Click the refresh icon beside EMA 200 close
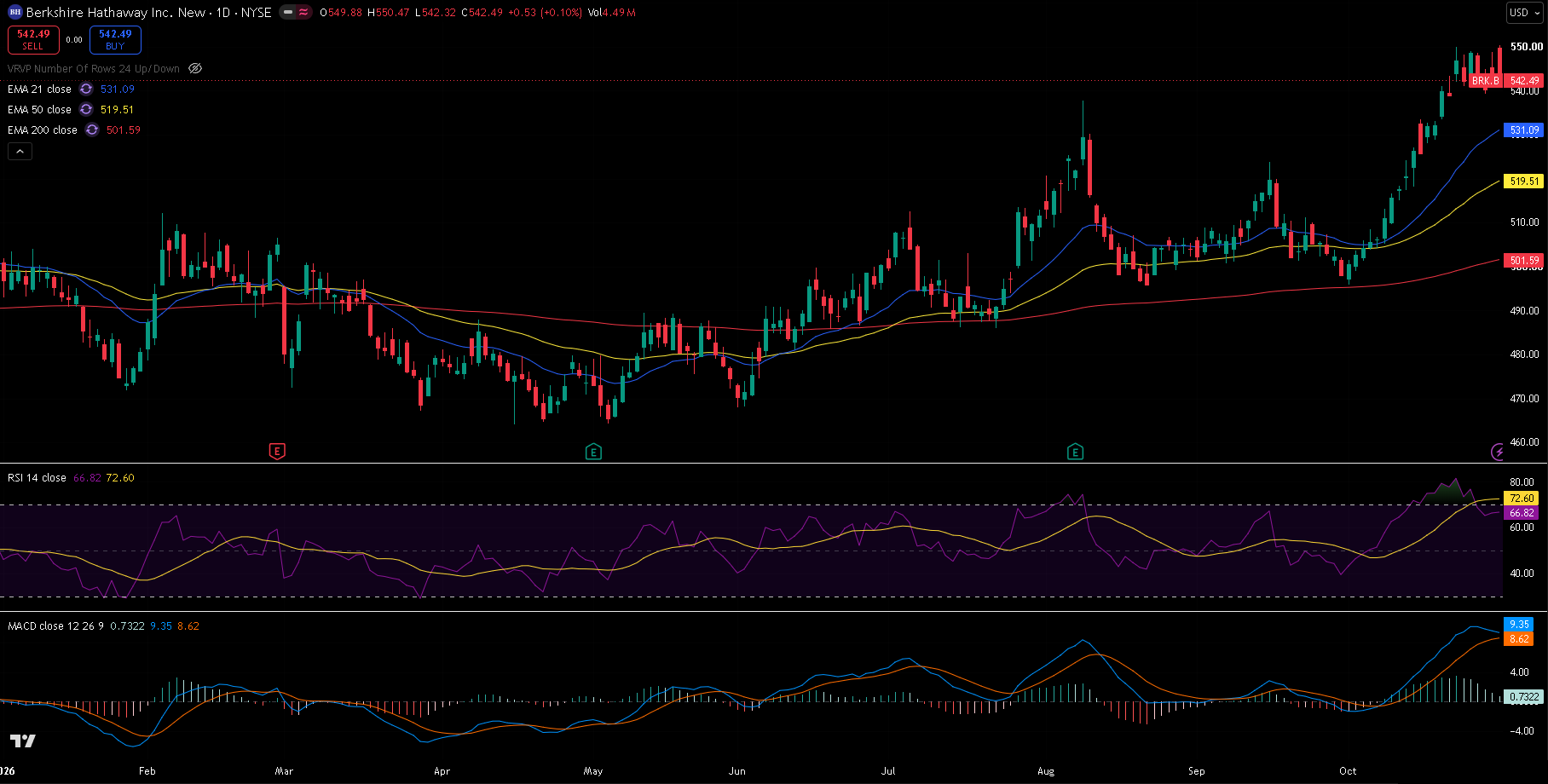 click(x=92, y=130)
